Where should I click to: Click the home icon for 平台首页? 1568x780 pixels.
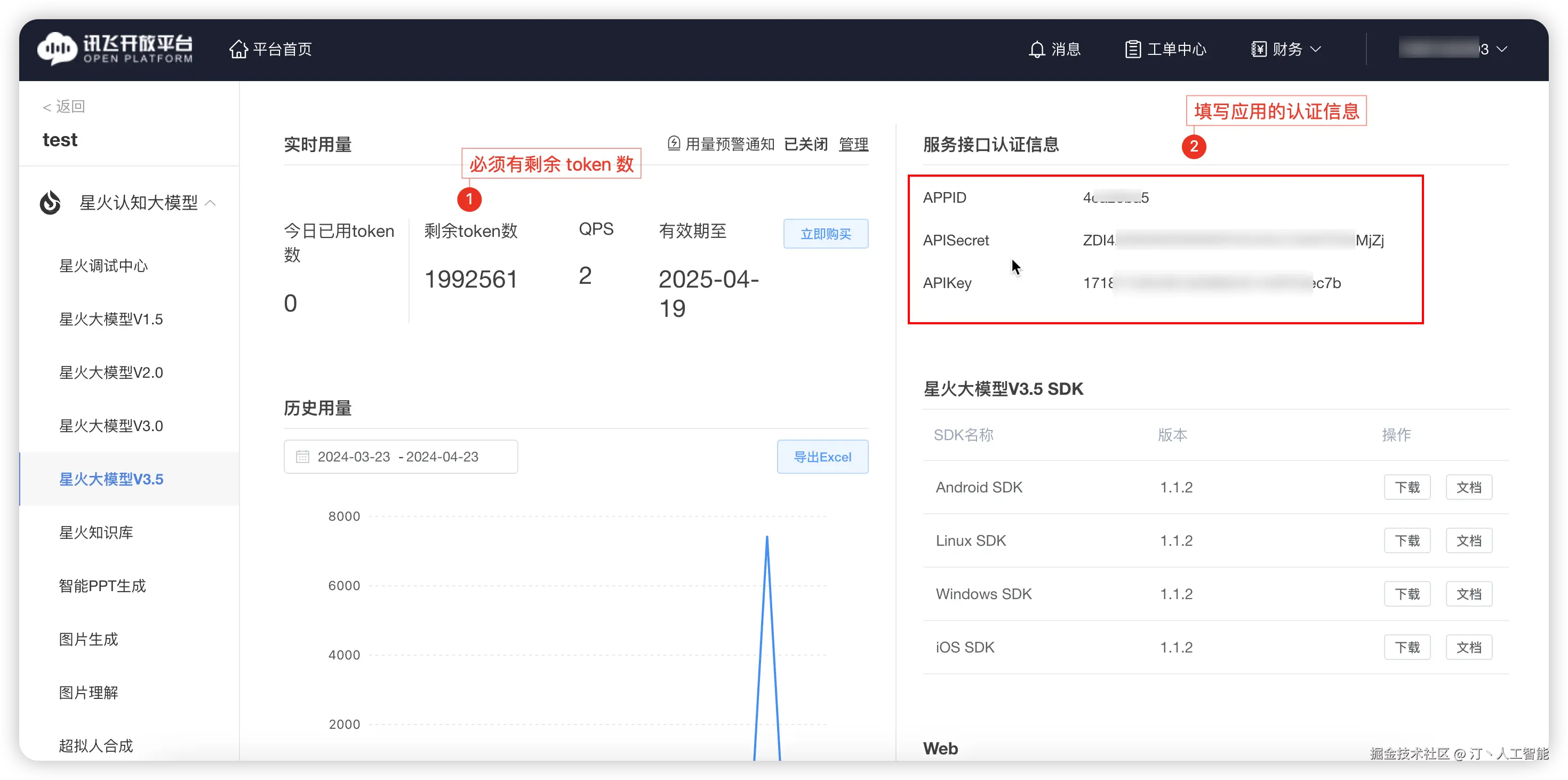[238, 49]
